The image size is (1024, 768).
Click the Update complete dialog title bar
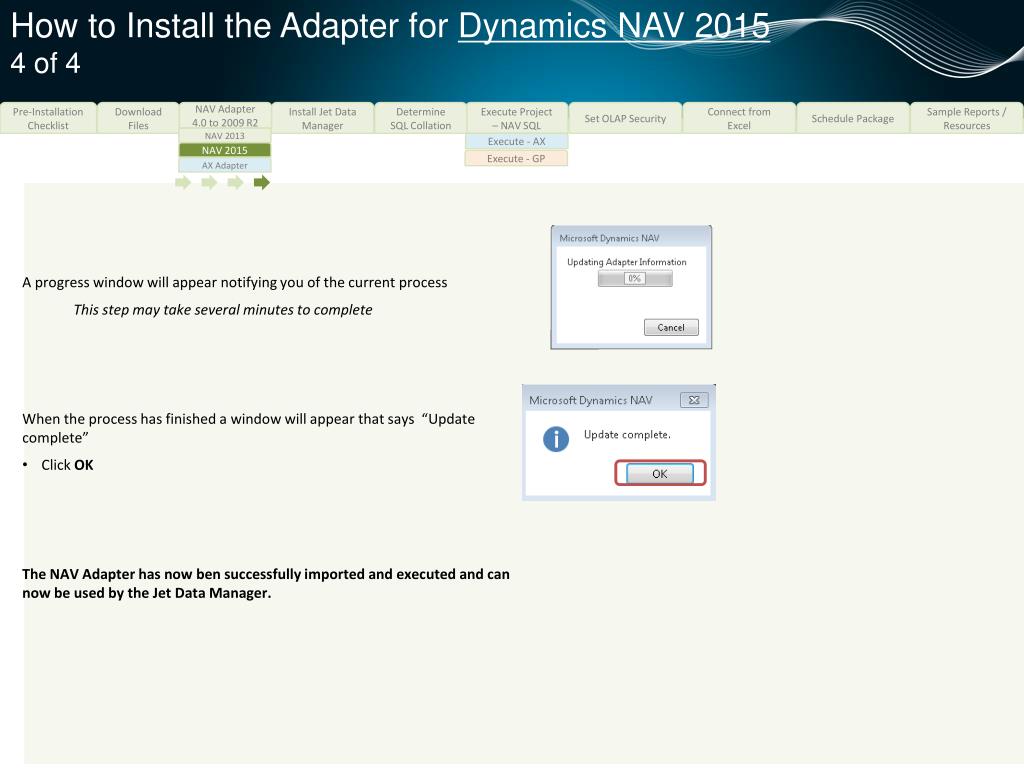coord(618,400)
